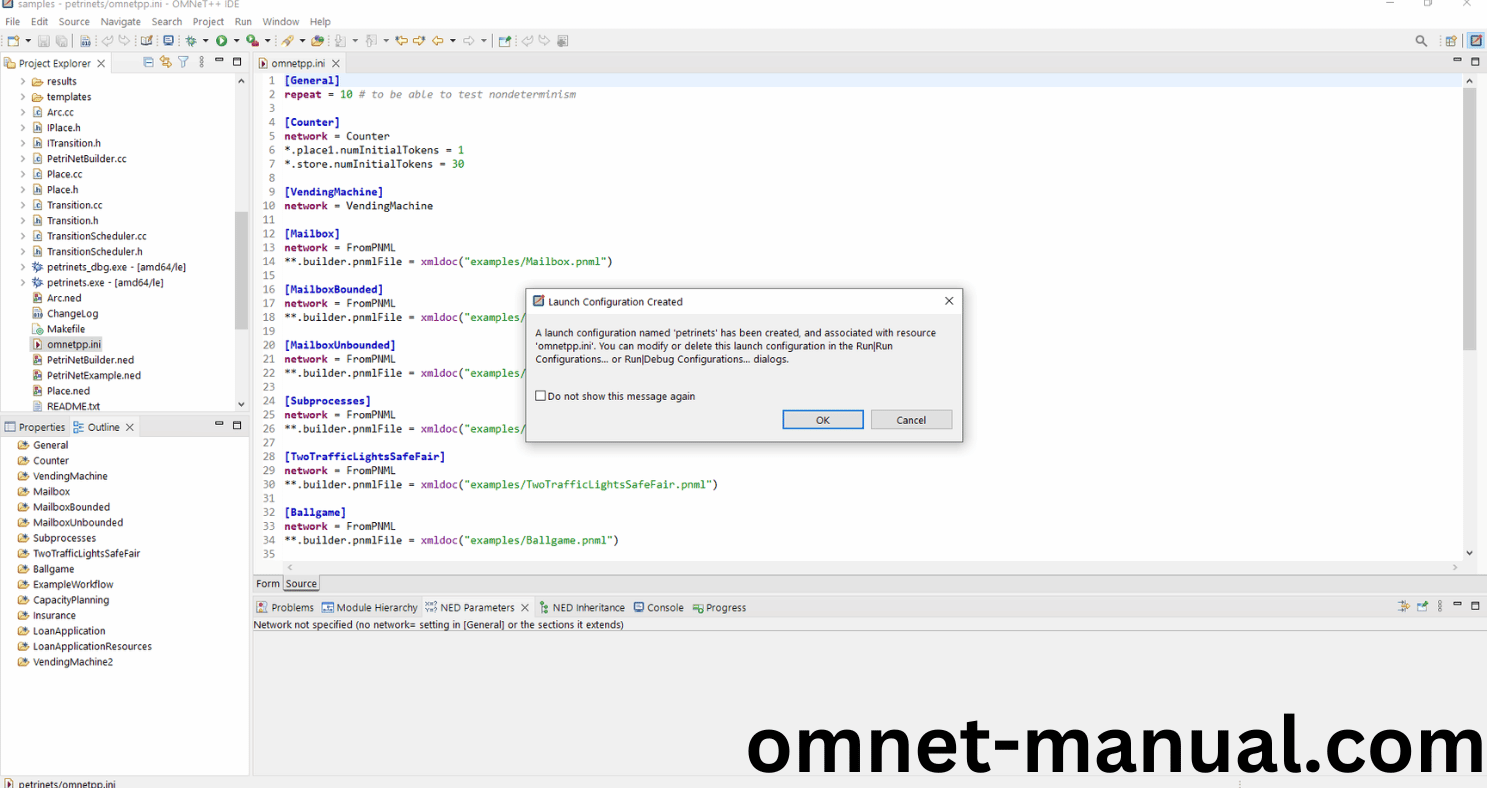Select VendingMachine in the Outline panel
The width and height of the screenshot is (1487, 788).
click(x=70, y=476)
